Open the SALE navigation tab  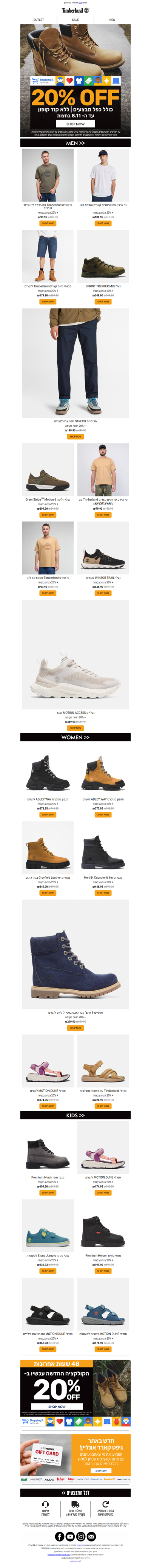75,20
